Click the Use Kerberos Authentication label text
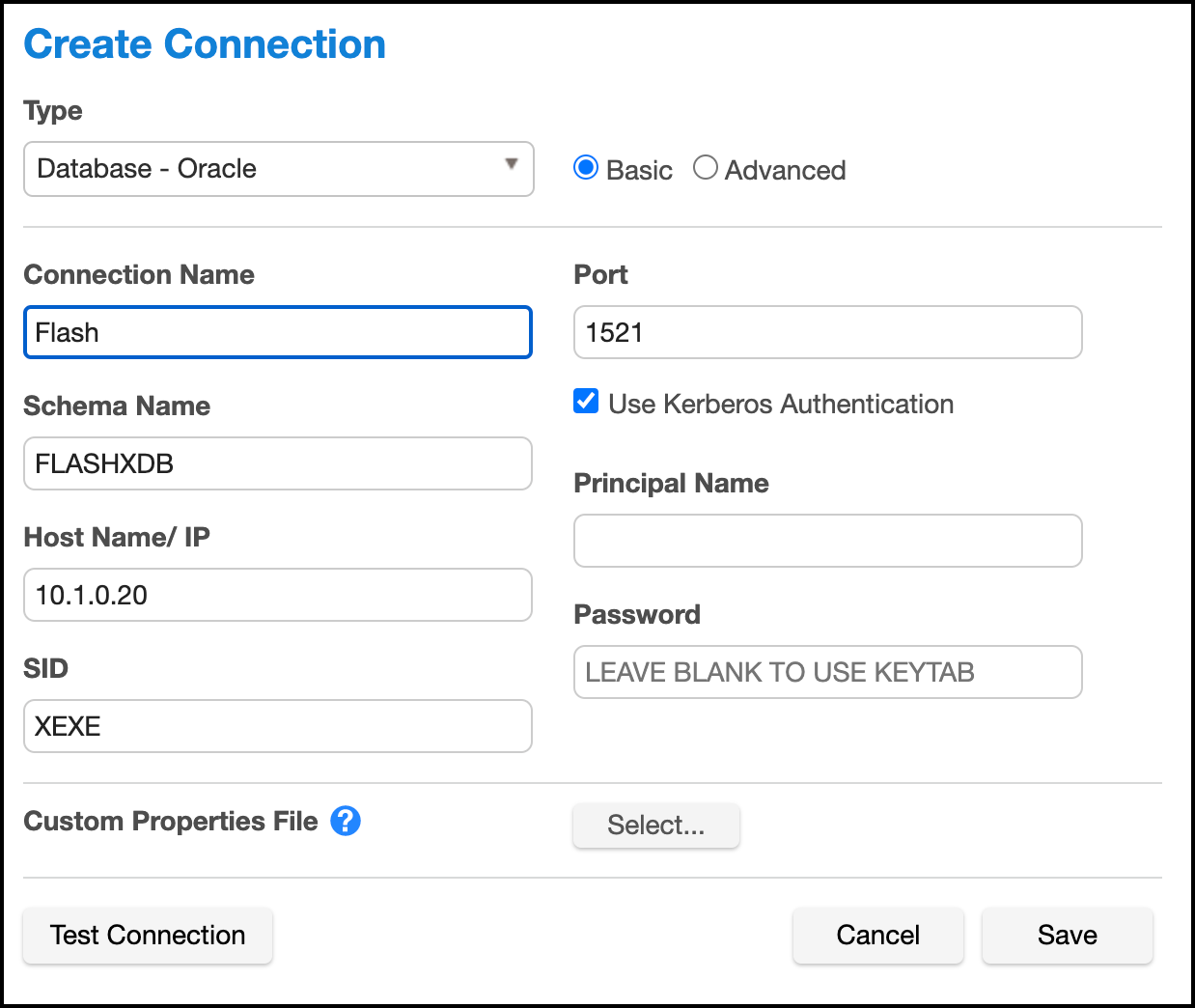This screenshot has height=1008, width=1195. click(781, 404)
